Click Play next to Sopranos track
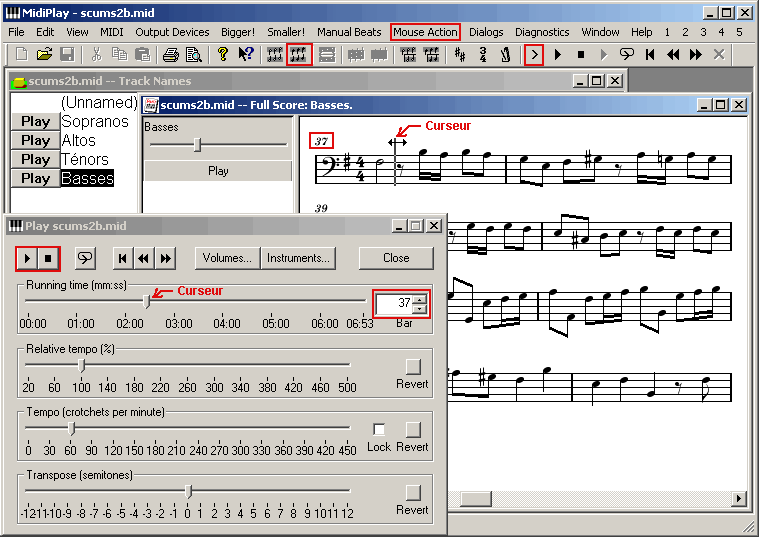759x537 pixels. point(35,121)
